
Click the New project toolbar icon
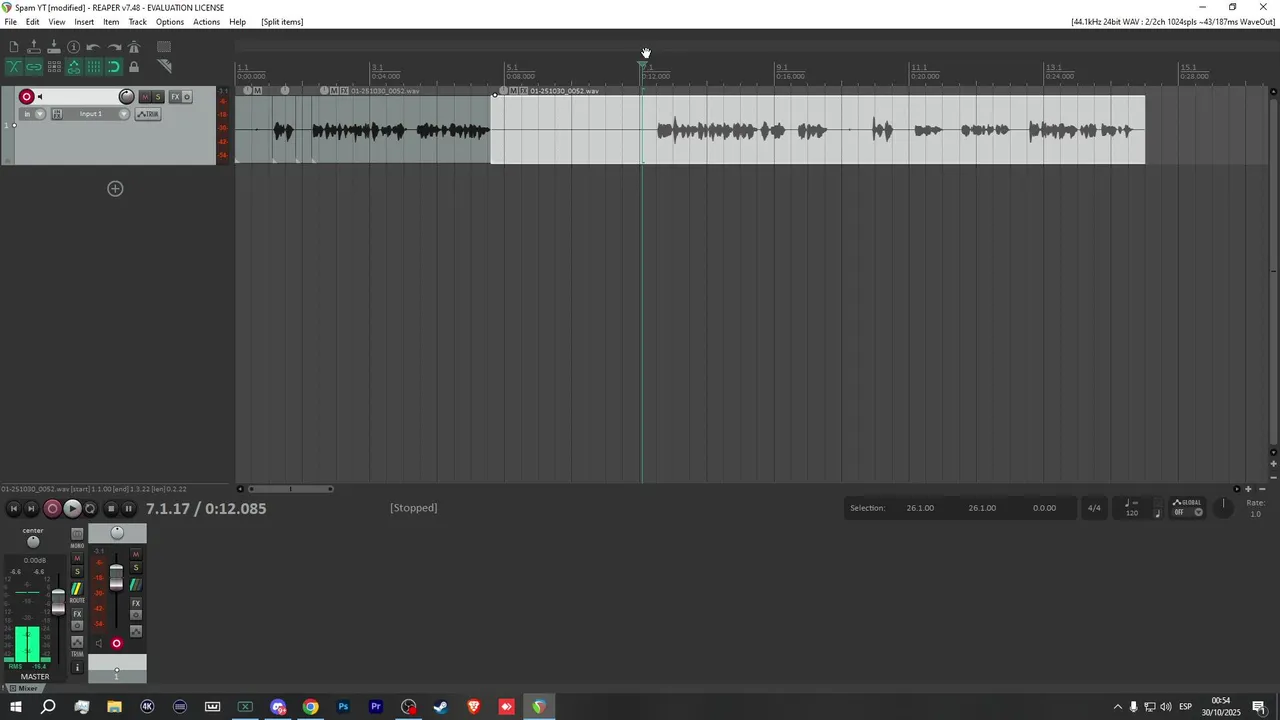point(14,47)
